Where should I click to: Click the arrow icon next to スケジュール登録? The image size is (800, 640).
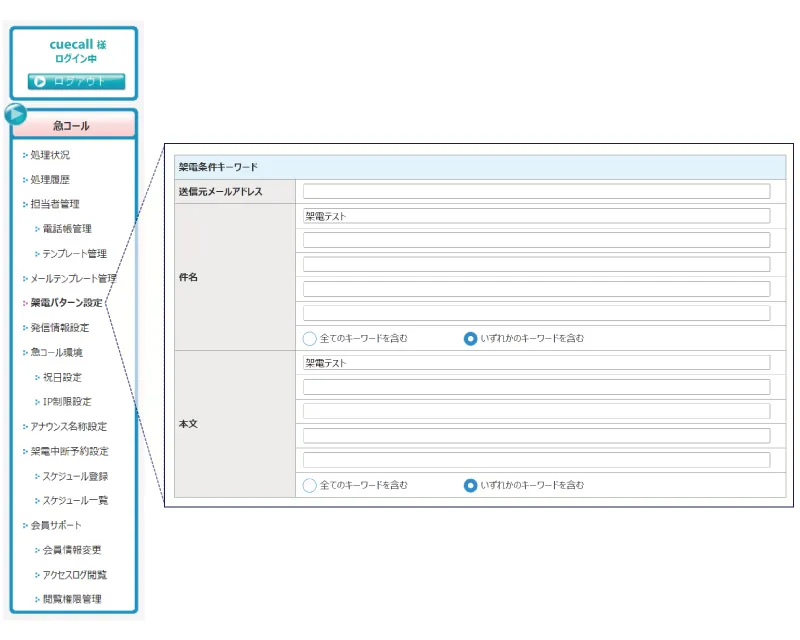(x=37, y=476)
